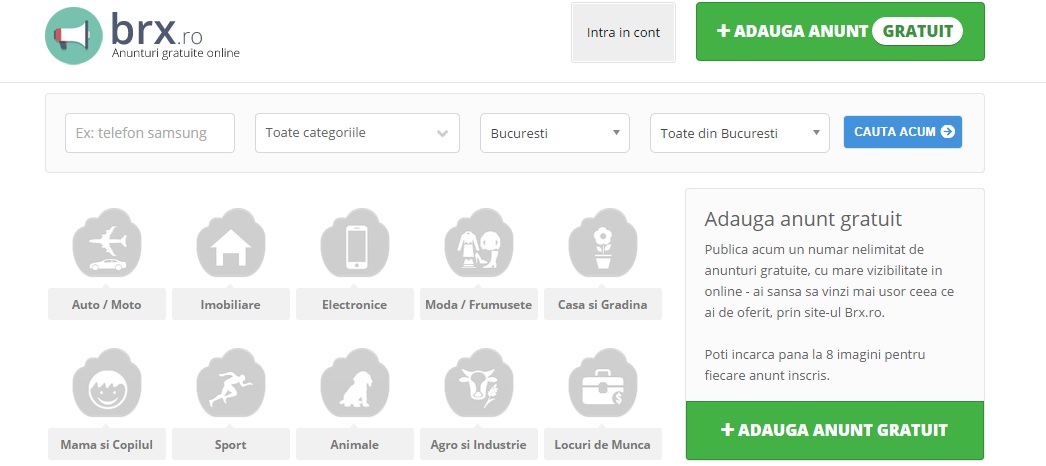The height and width of the screenshot is (466, 1046).
Task: Click the Cauta Acum search button
Action: coord(902,132)
